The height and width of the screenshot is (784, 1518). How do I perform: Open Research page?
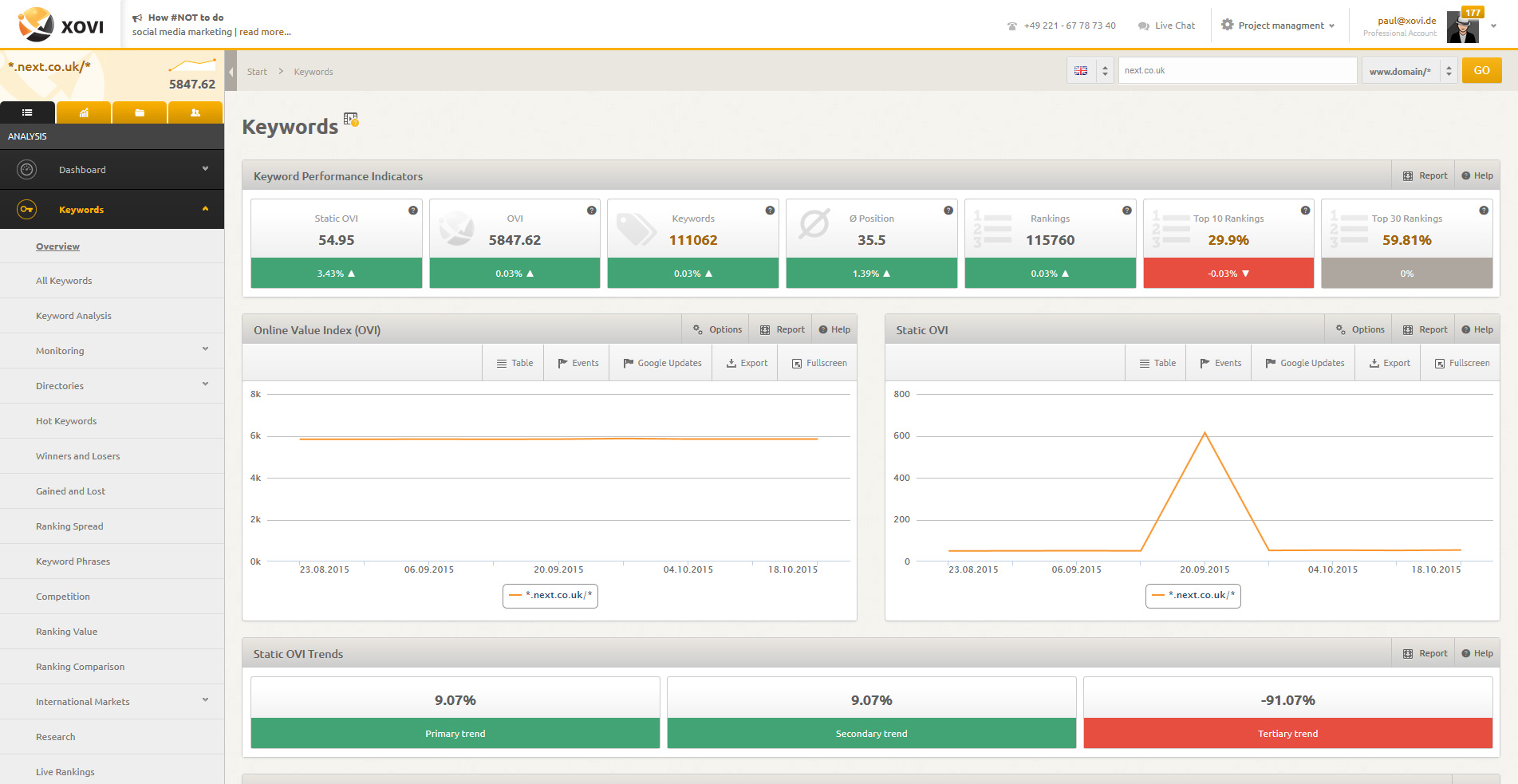click(x=55, y=737)
